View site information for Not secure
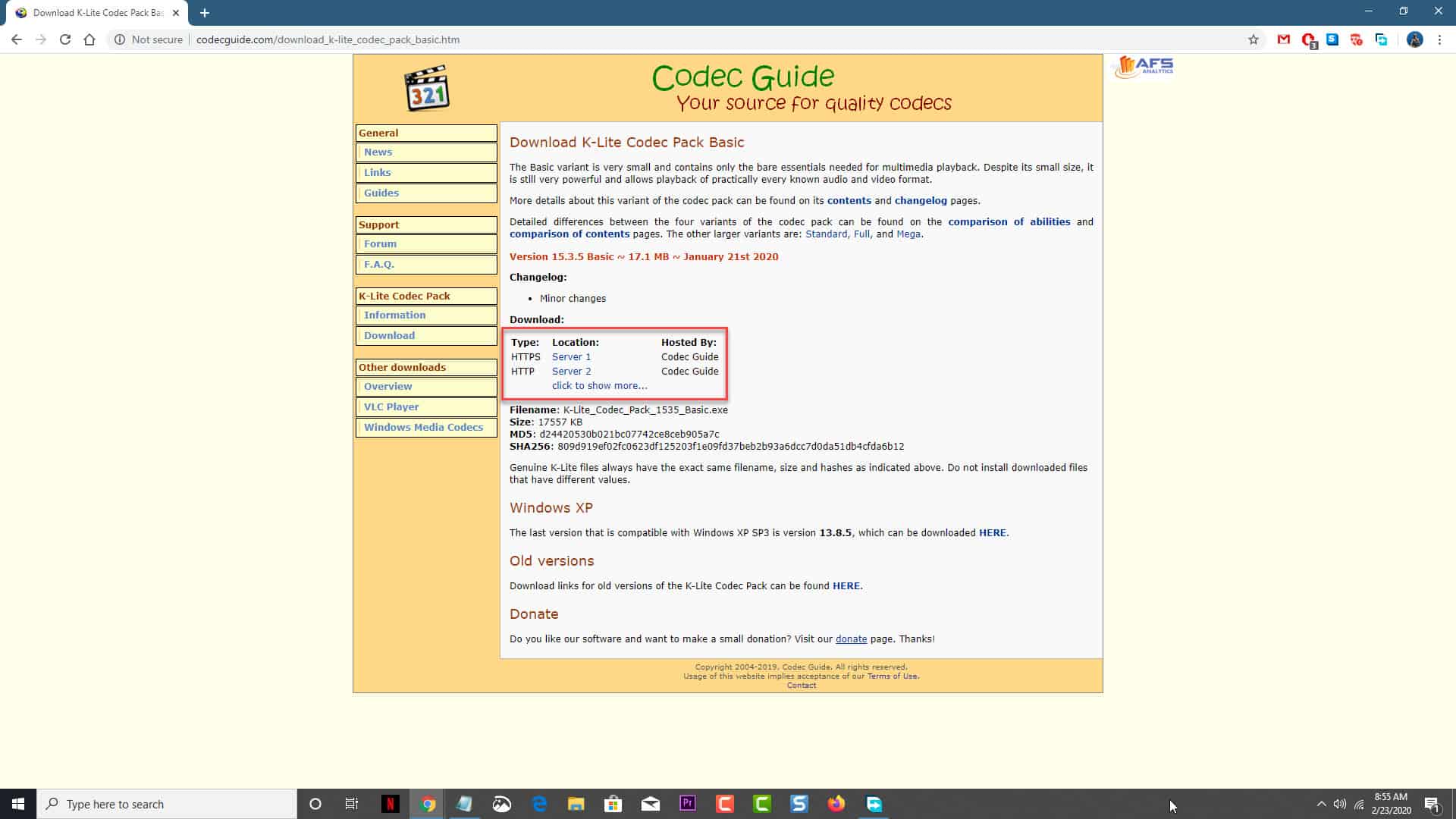 pyautogui.click(x=149, y=39)
